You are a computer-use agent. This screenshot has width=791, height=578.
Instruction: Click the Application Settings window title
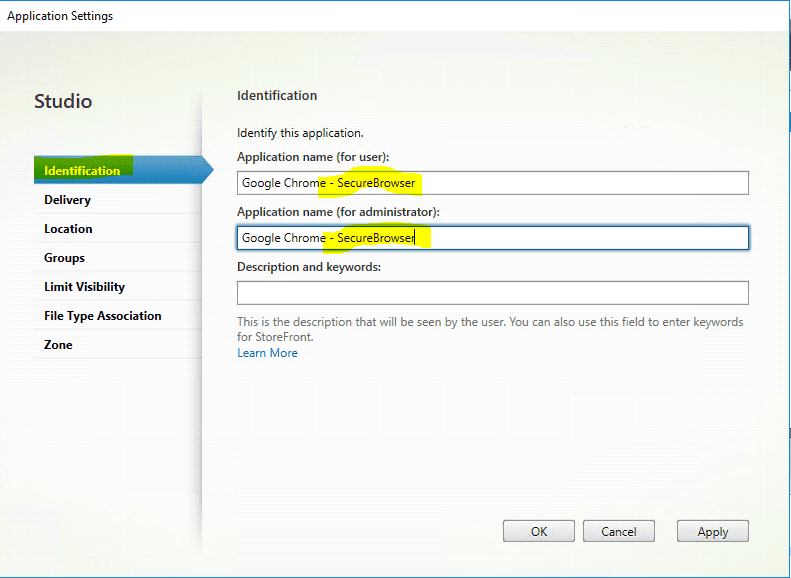click(60, 16)
